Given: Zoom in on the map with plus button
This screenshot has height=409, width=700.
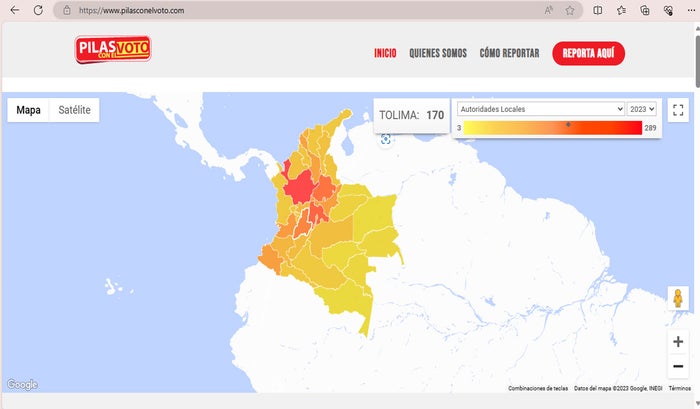Looking at the screenshot, I should click(x=678, y=341).
